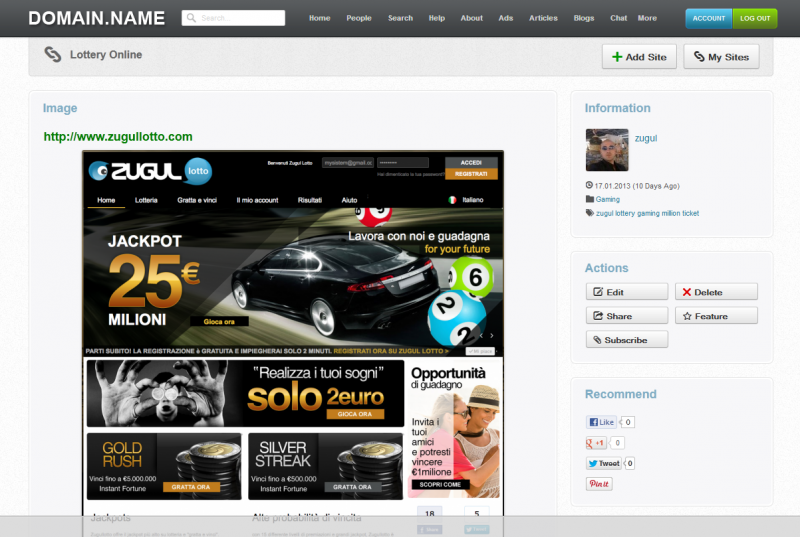Click the Information section heading
This screenshot has height=537, width=800.
(x=617, y=108)
